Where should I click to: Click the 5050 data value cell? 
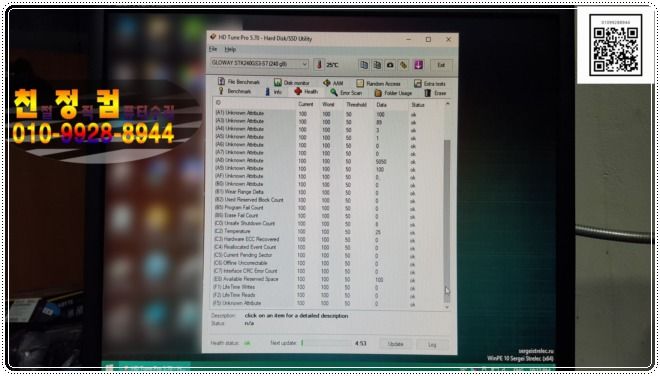pyautogui.click(x=381, y=162)
